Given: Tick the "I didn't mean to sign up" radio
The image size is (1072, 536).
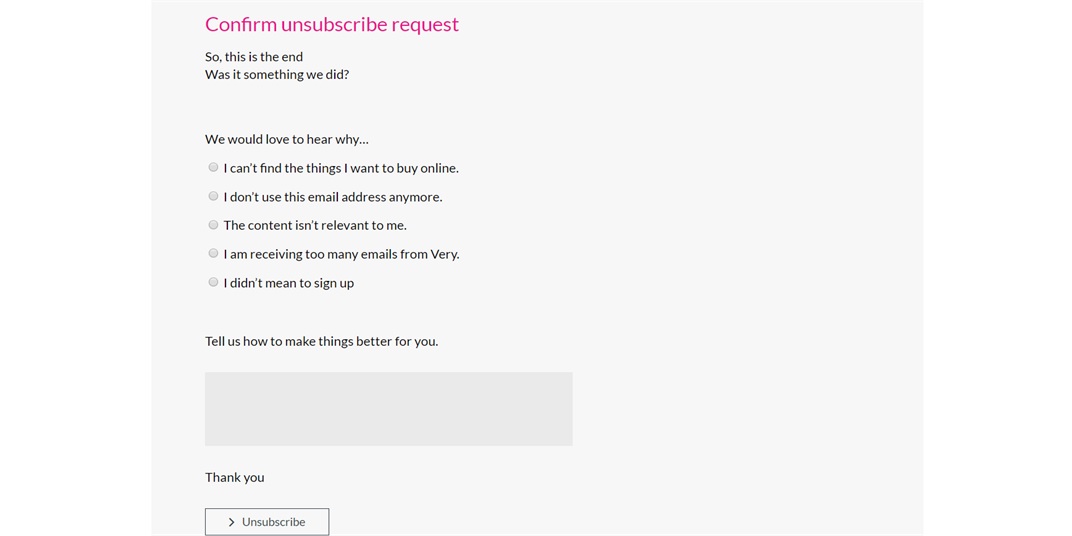Looking at the screenshot, I should tap(213, 282).
